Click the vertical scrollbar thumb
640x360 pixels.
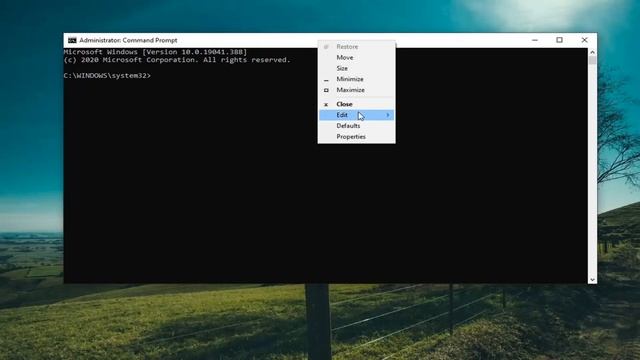pyautogui.click(x=592, y=60)
